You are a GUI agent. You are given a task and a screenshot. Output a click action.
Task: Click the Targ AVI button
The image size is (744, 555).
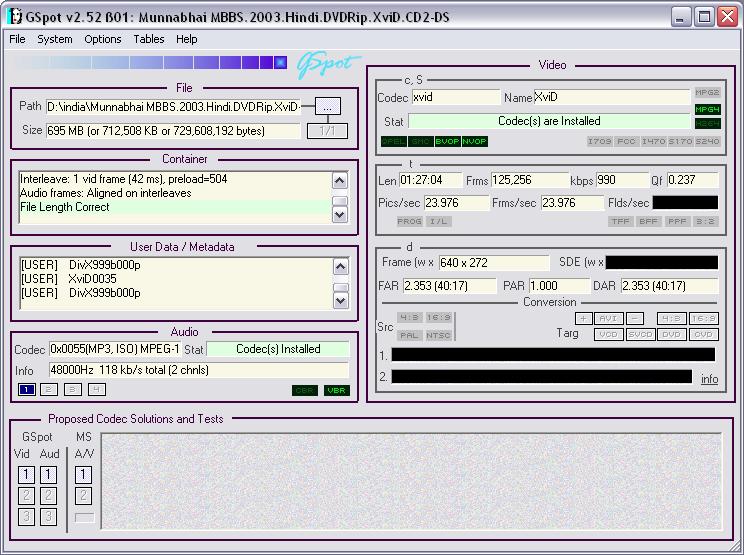click(608, 318)
